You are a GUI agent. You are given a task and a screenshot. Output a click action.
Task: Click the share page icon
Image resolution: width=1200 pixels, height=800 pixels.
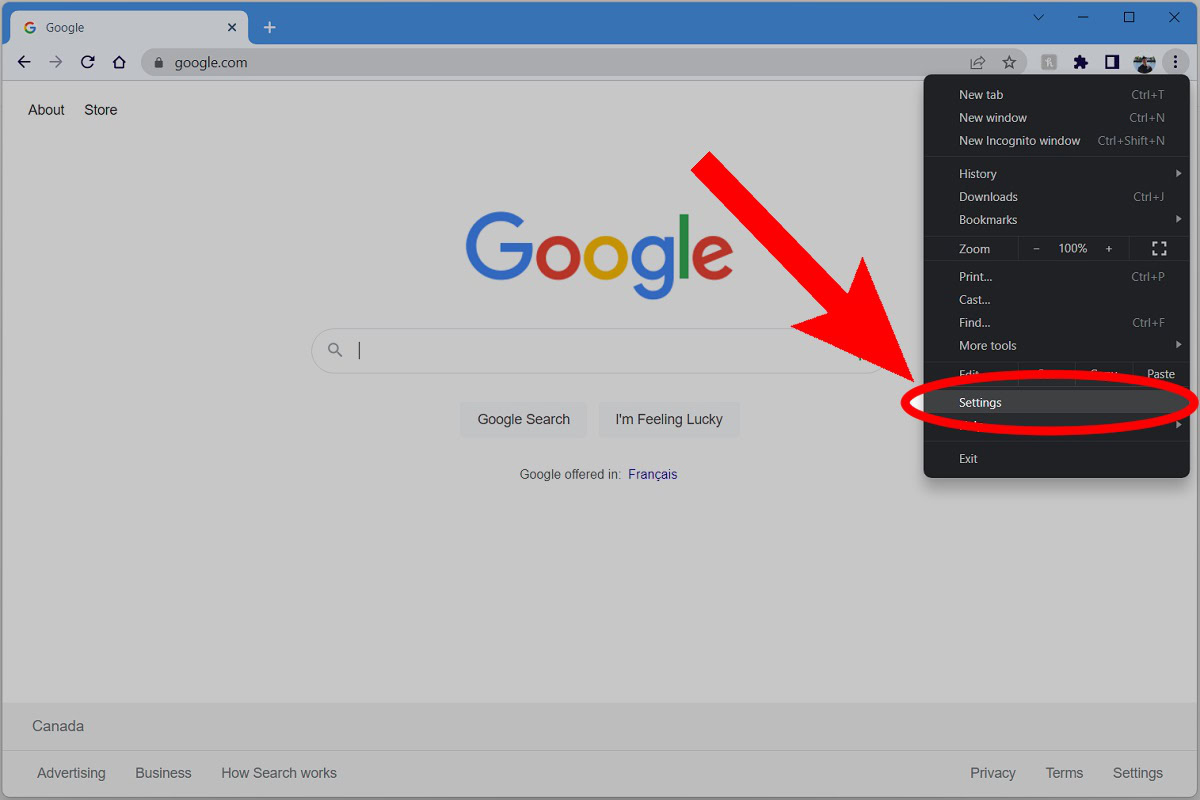click(977, 62)
